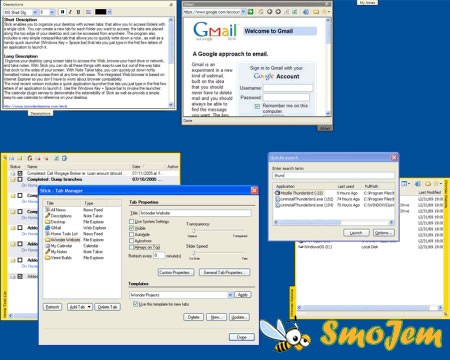The image size is (450, 360).
Task: Select the GMail entry icon in tab list
Action: click(47, 228)
